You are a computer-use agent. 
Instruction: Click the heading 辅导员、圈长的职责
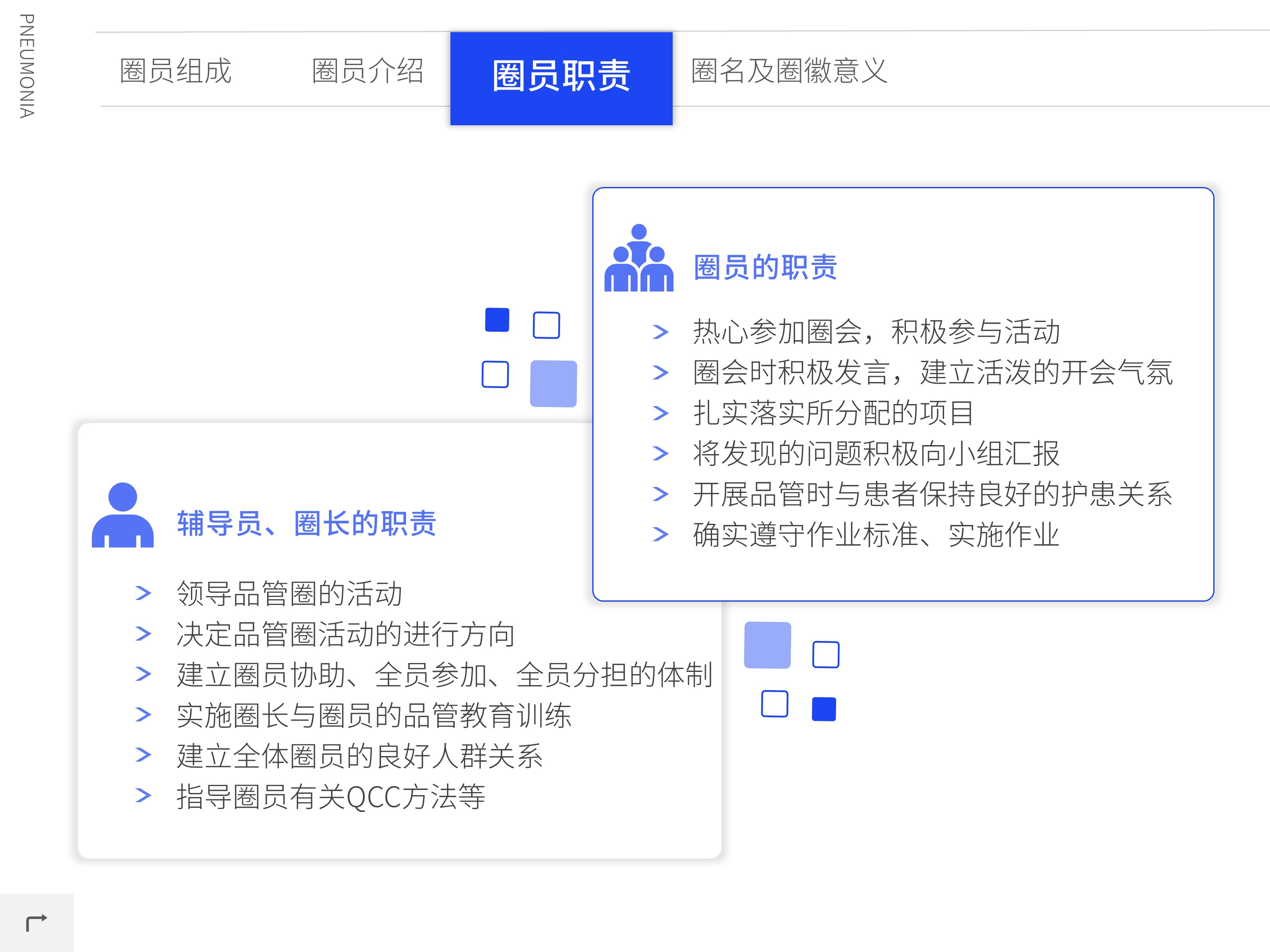coord(306,523)
